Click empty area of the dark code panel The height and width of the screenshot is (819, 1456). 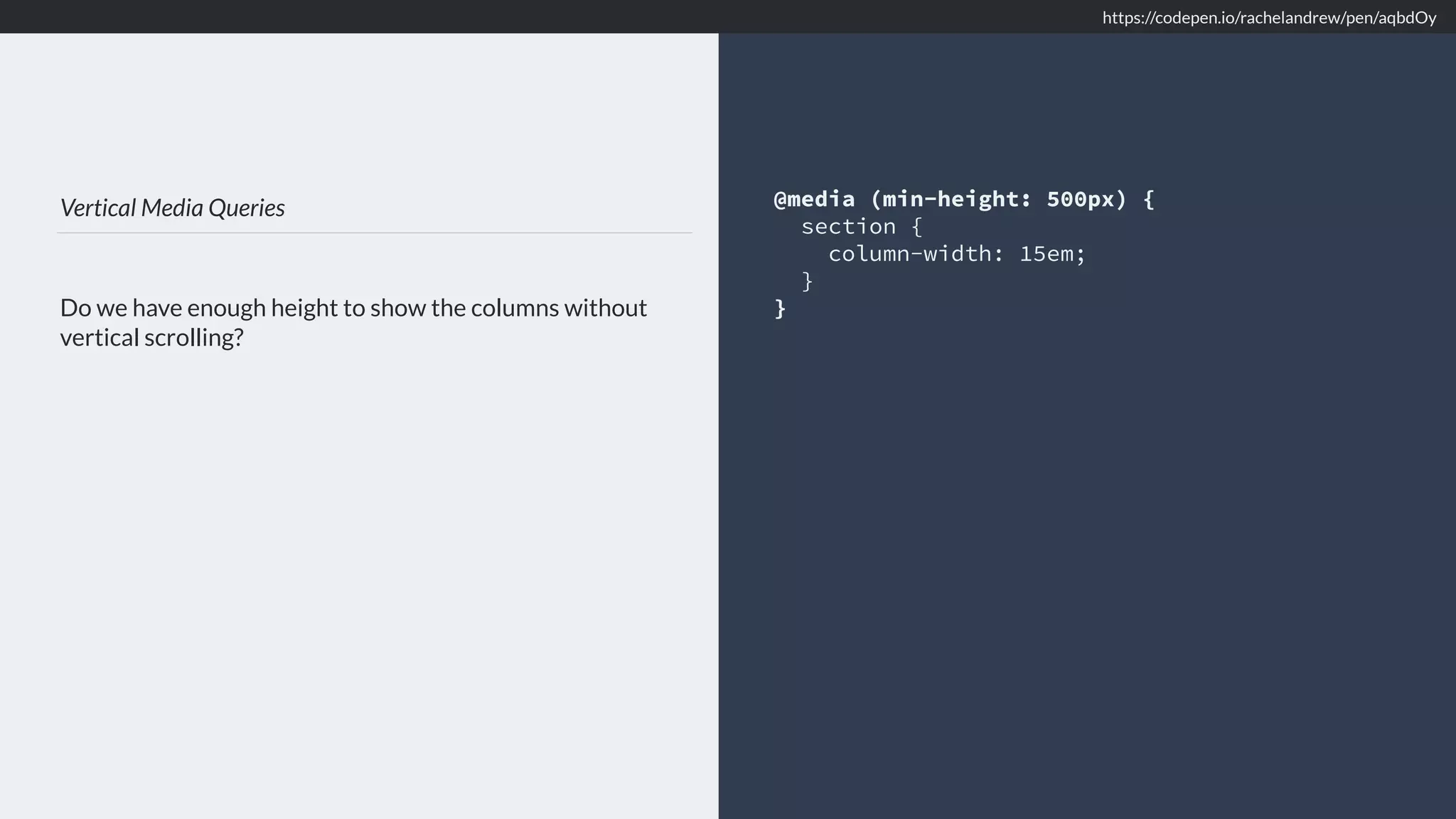(x=1086, y=569)
